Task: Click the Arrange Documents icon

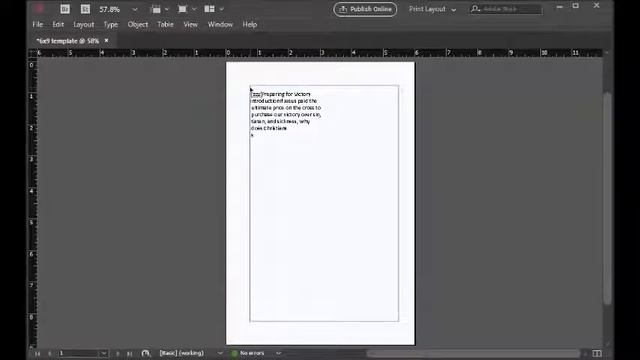Action: coord(209,9)
